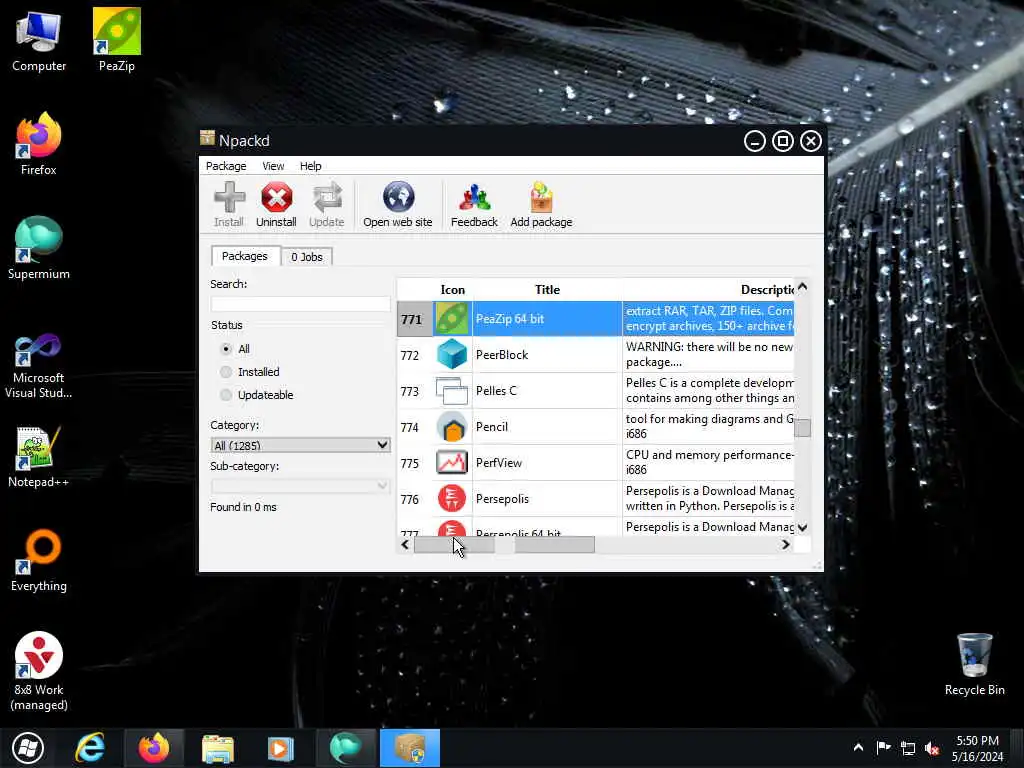Launch Internet Explorer from taskbar
Image resolution: width=1024 pixels, height=768 pixels.
90,748
